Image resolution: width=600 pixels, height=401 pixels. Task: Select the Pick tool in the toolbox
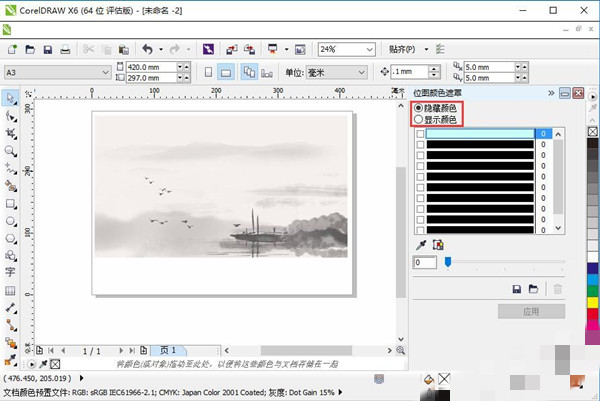(10, 98)
